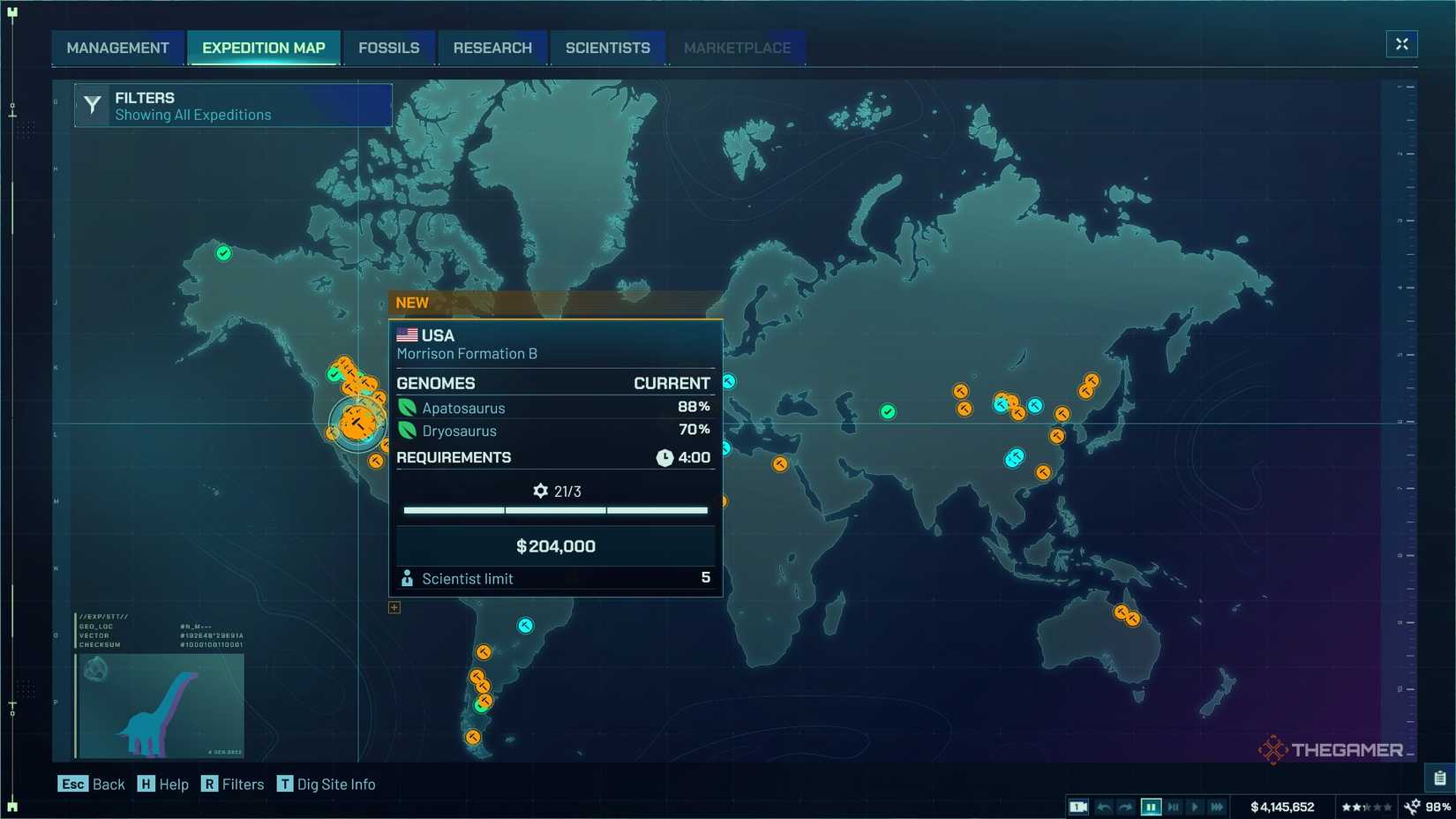The image size is (1456, 819).
Task: Click the undo arrow icon
Action: tap(1103, 807)
